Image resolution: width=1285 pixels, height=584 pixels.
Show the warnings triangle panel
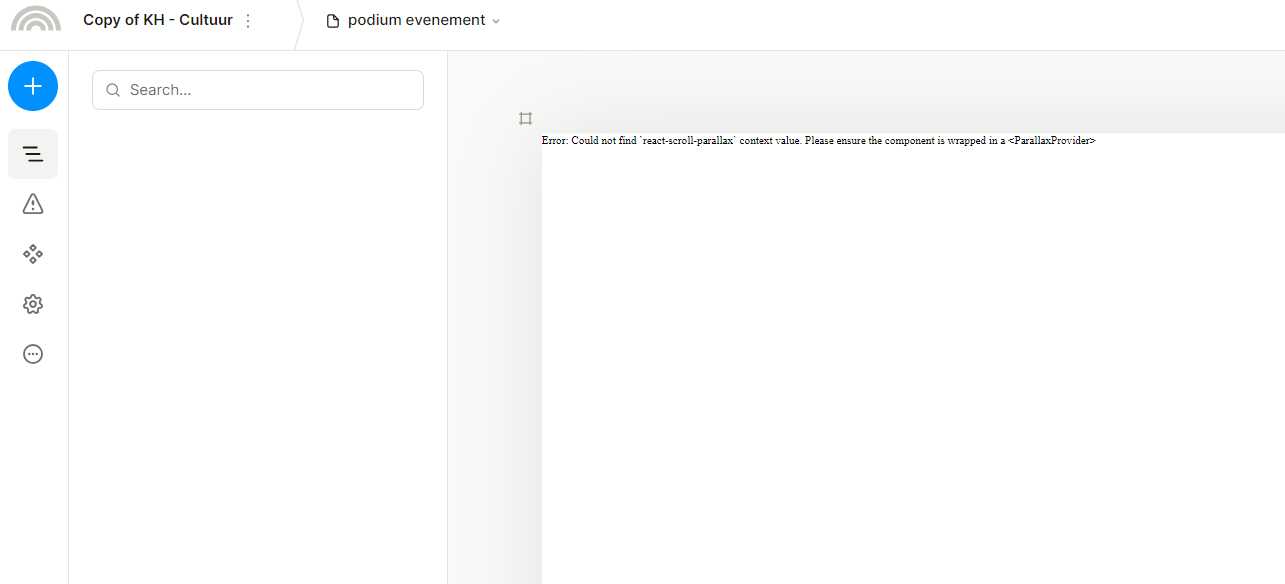(33, 204)
